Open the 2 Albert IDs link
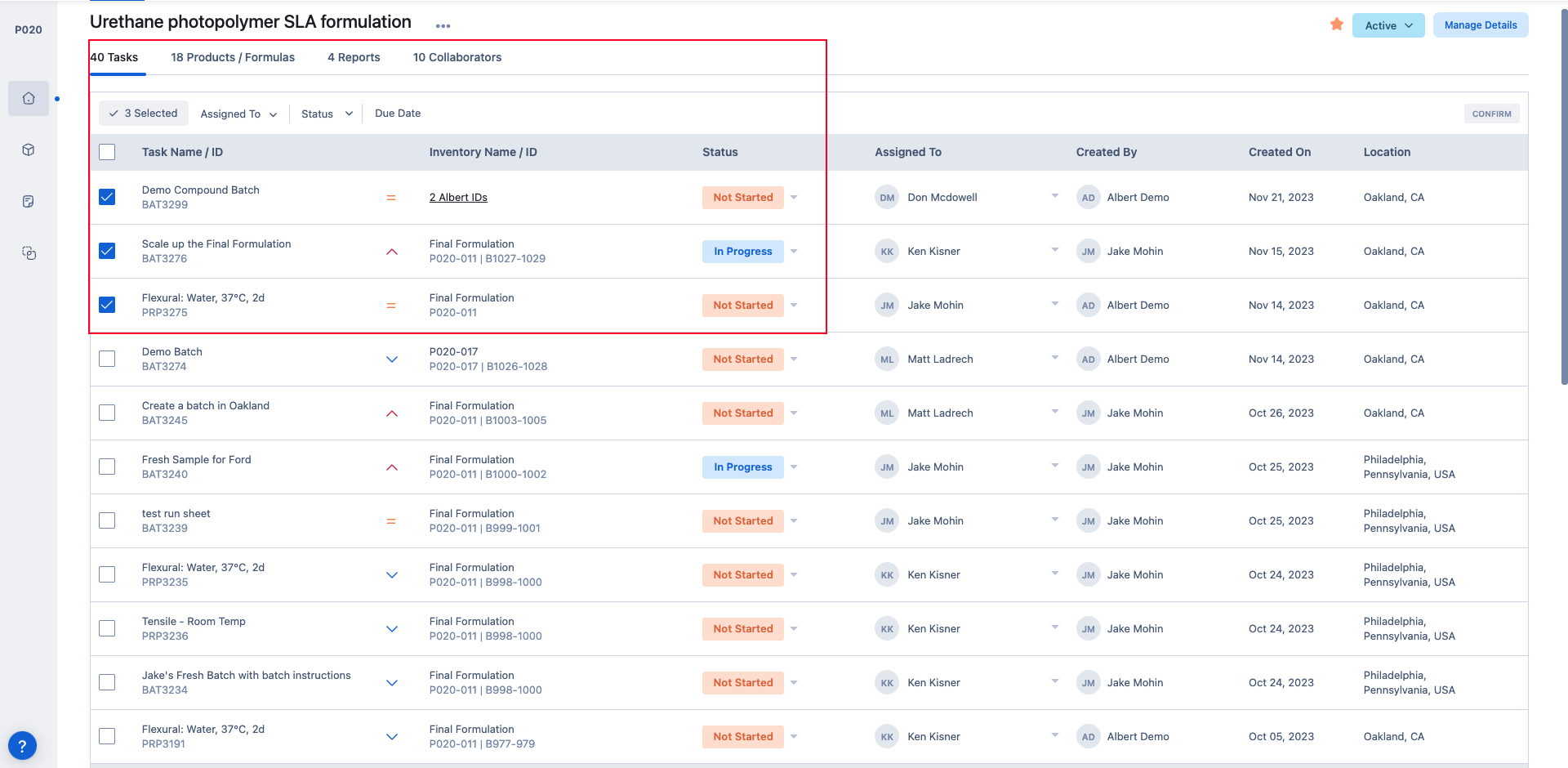This screenshot has width=1568, height=768. (458, 198)
